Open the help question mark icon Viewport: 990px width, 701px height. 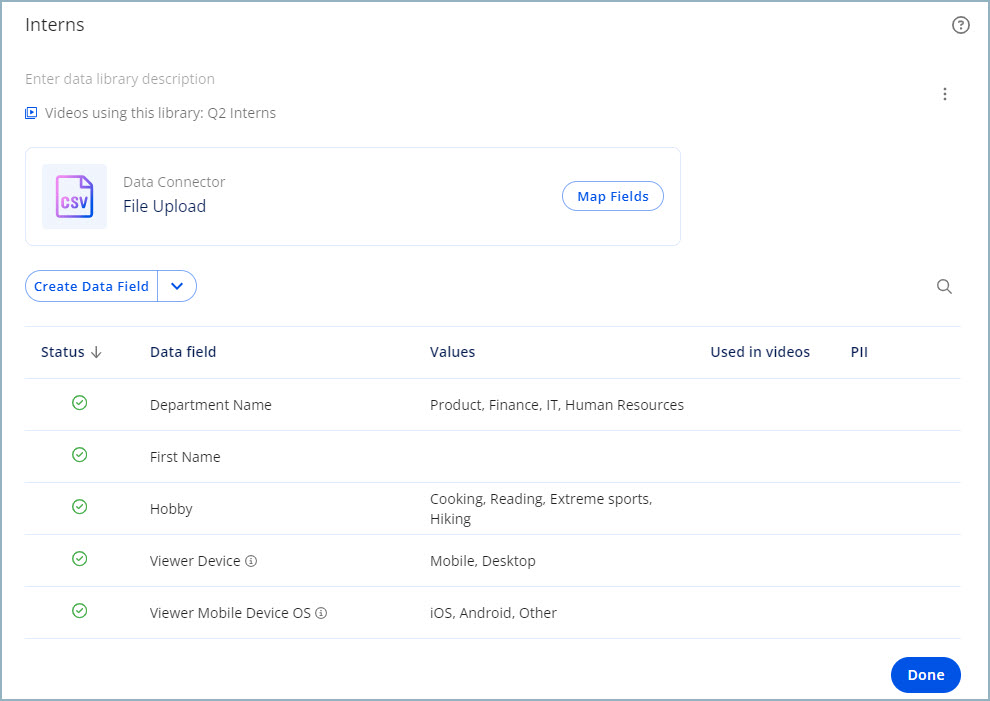960,26
